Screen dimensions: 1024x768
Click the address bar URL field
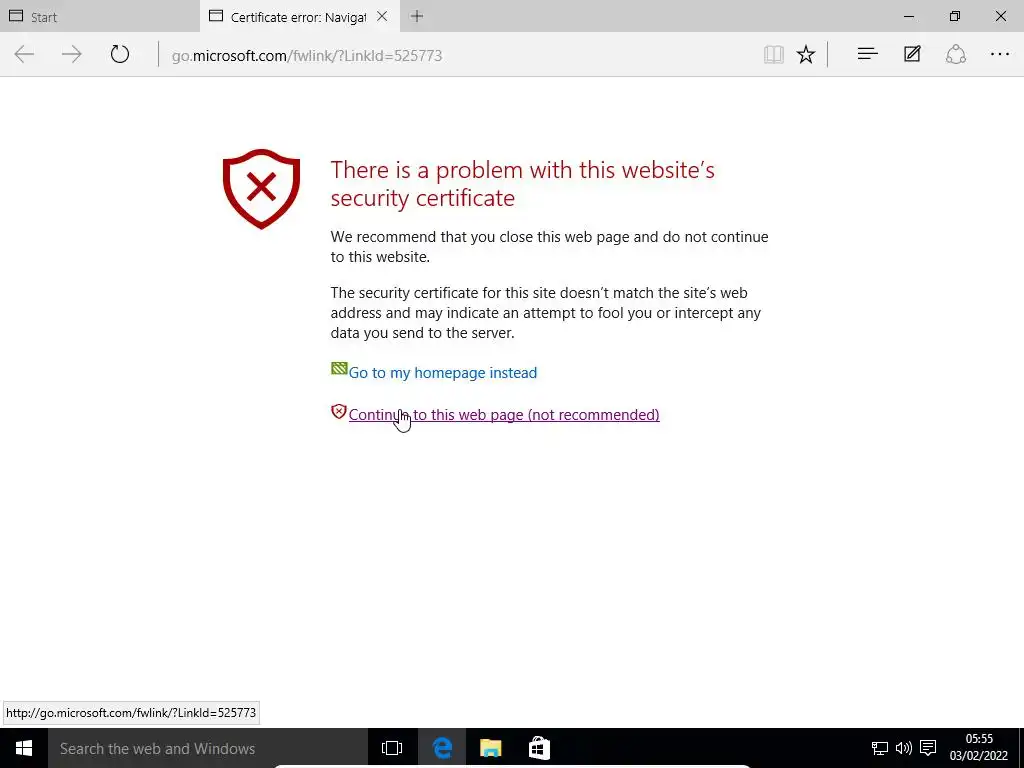(457, 56)
